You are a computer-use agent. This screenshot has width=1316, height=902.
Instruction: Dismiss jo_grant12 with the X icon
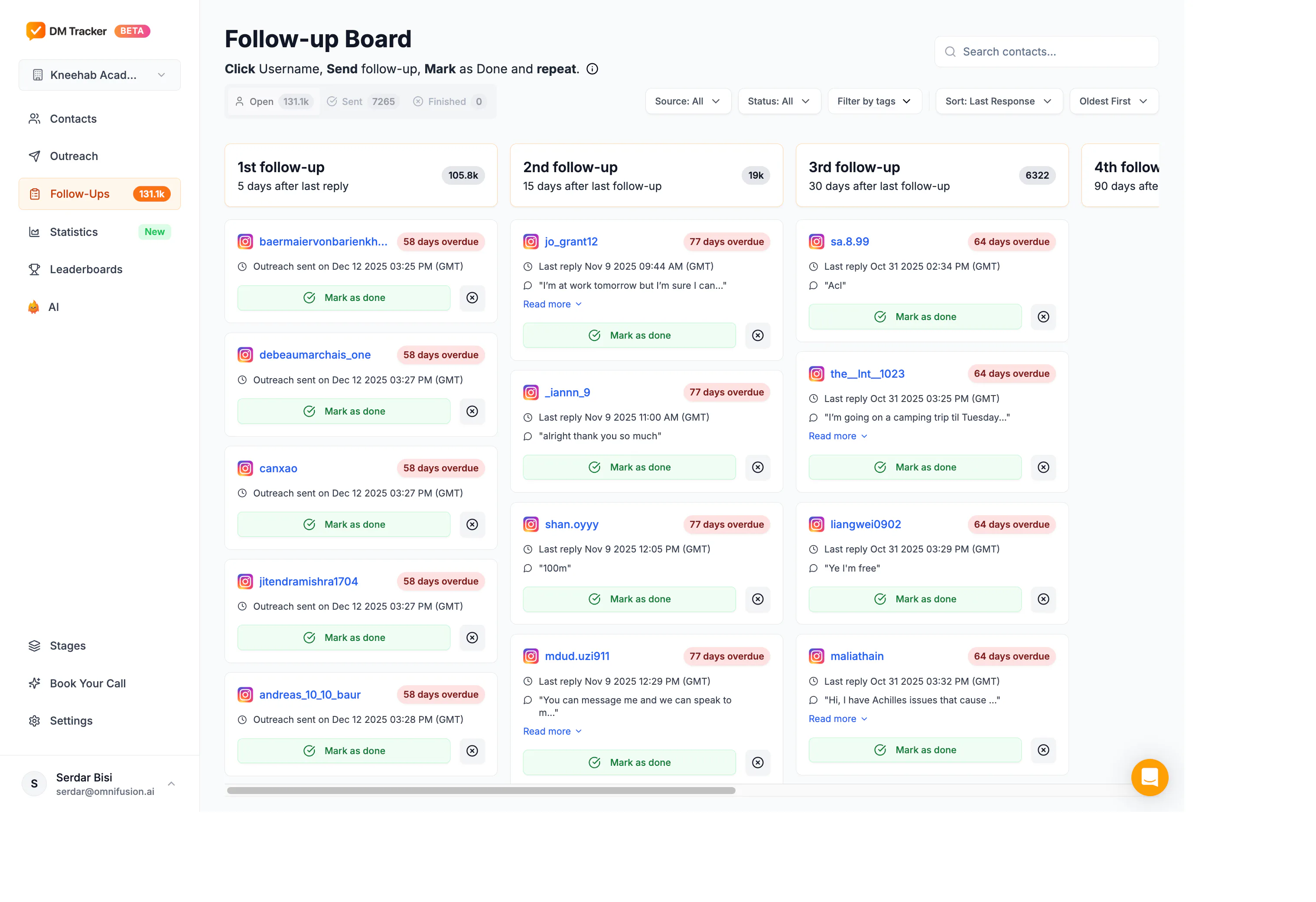758,335
